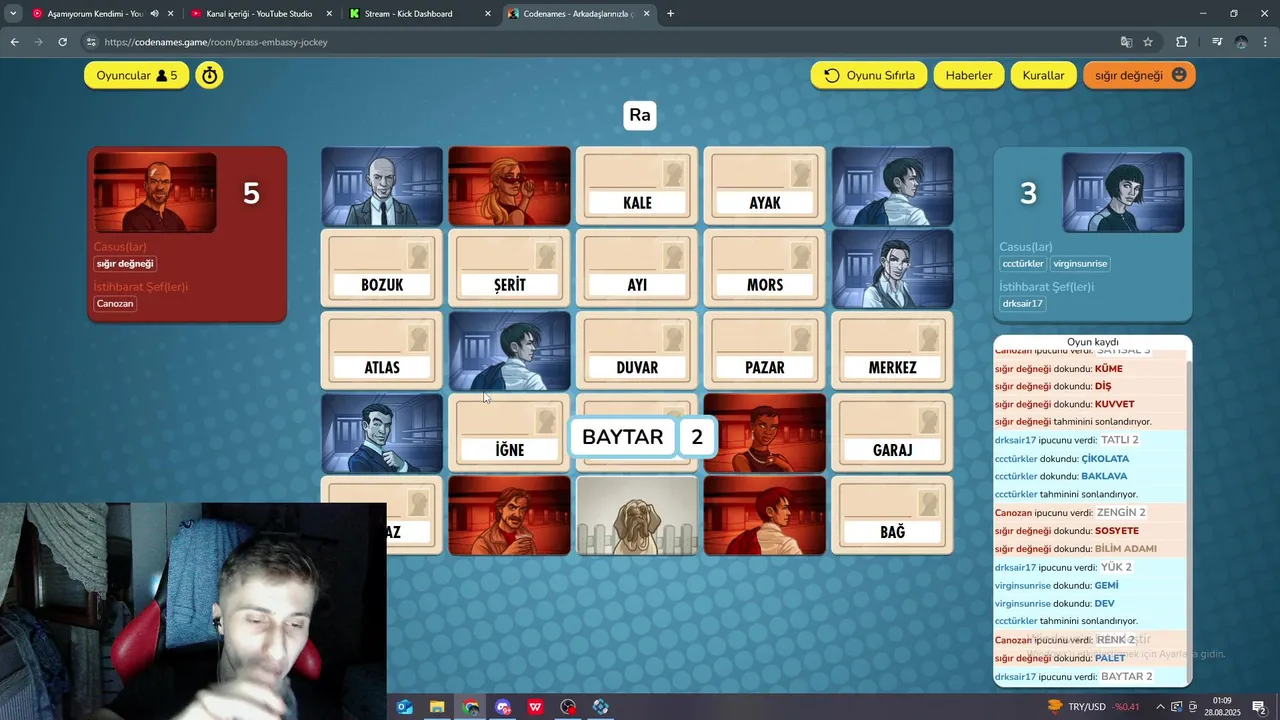Viewport: 1280px width, 720px height.
Task: Choose the MORS word card
Action: (x=765, y=268)
